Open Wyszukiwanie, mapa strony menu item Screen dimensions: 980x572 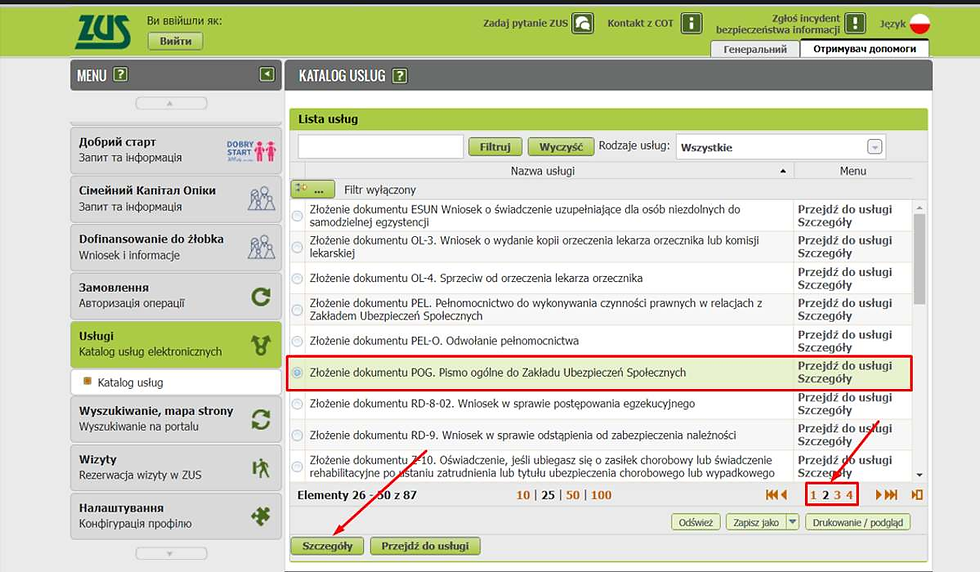(x=176, y=419)
